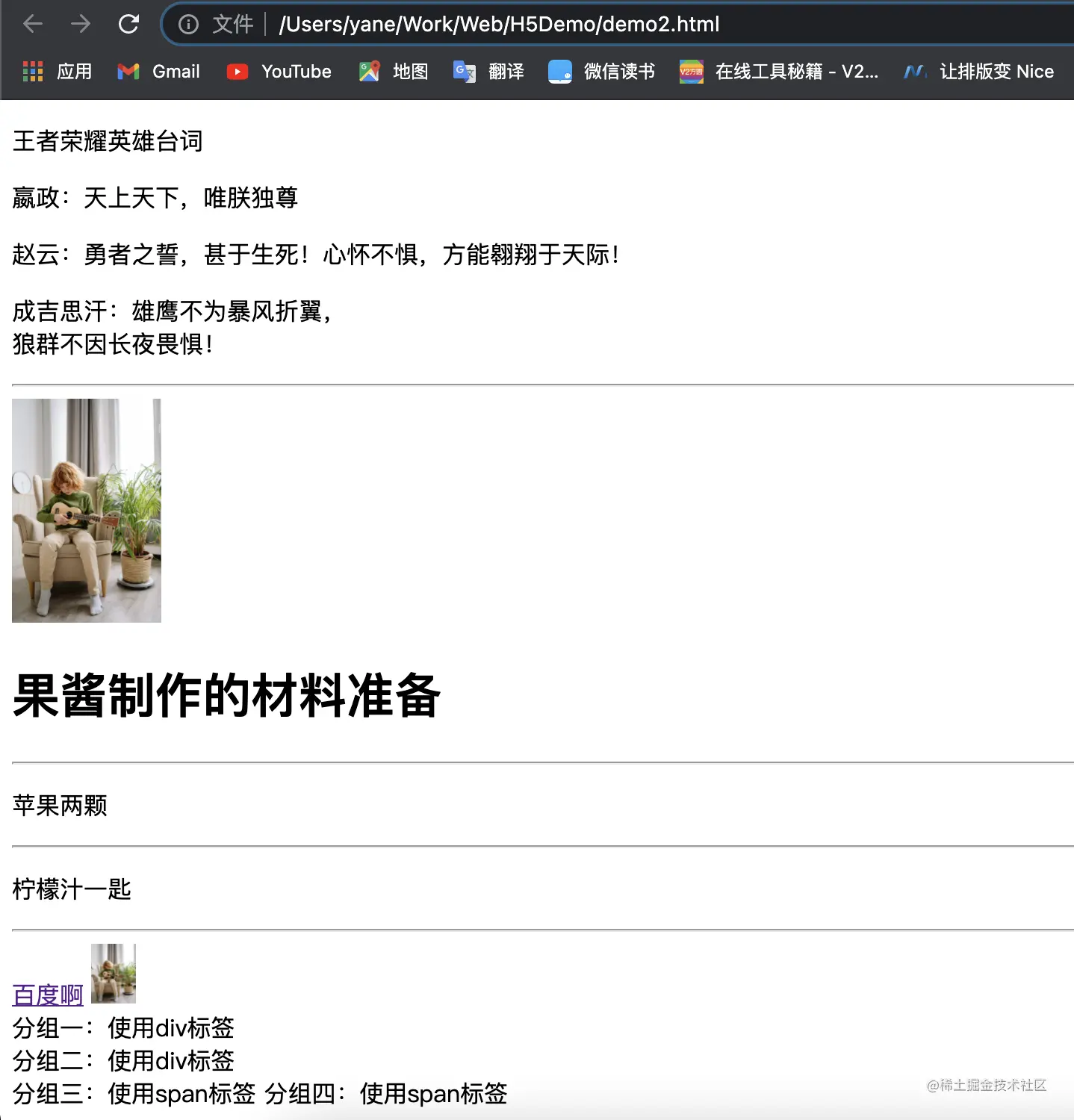Go back with the browser back arrow
Viewport: 1074px width, 1120px height.
click(x=33, y=24)
